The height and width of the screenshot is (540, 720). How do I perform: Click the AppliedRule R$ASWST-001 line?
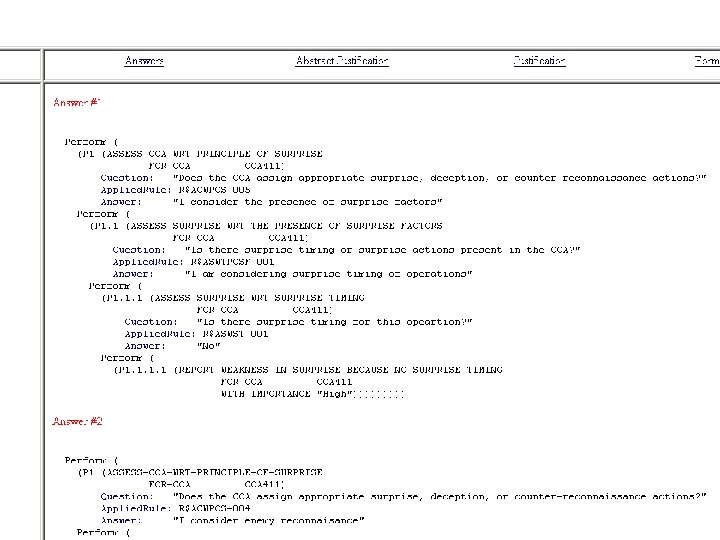[197, 334]
